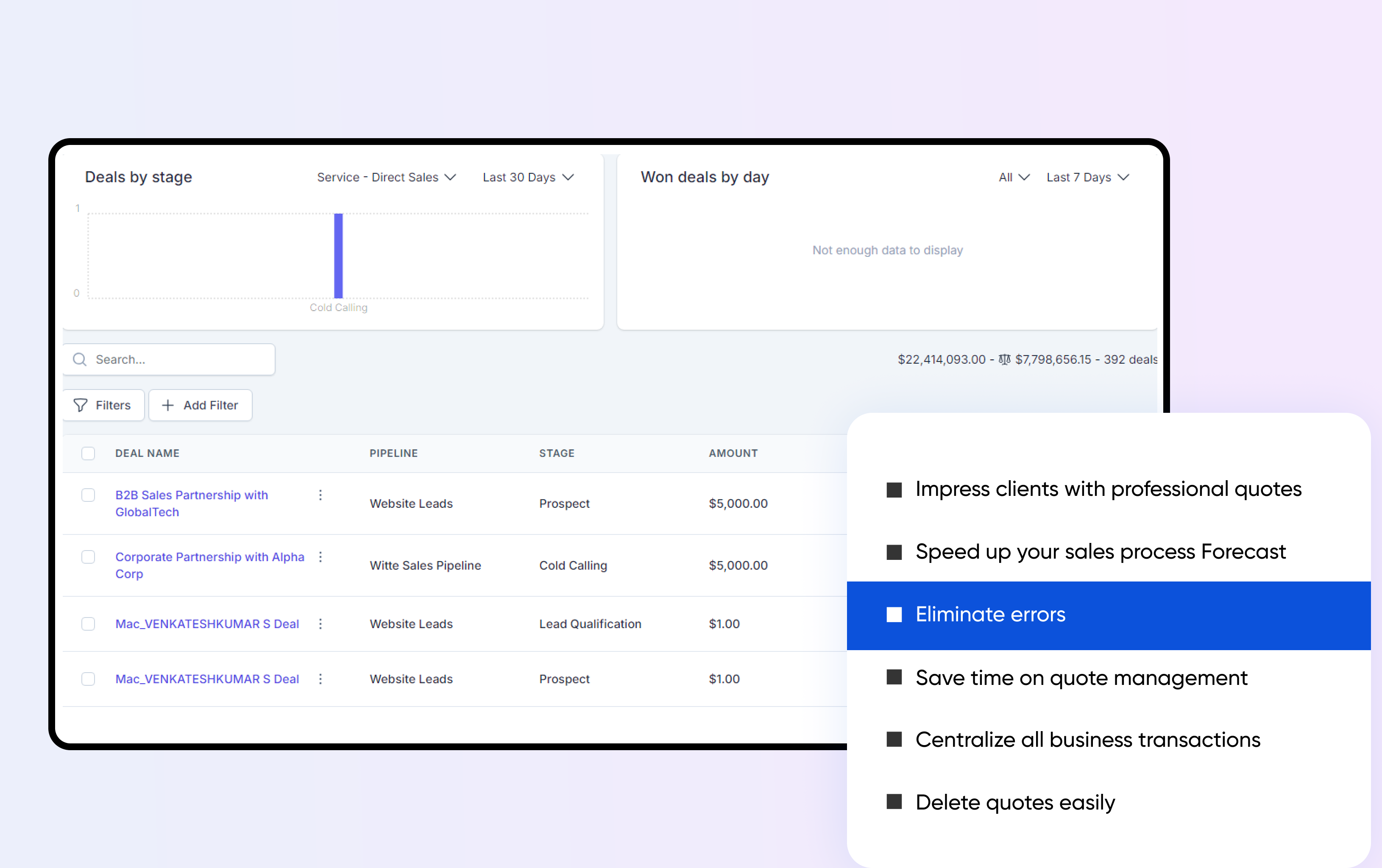This screenshot has width=1382, height=868.
Task: Open three-dot menu for B2B Sales Partnership deal
Action: point(320,495)
